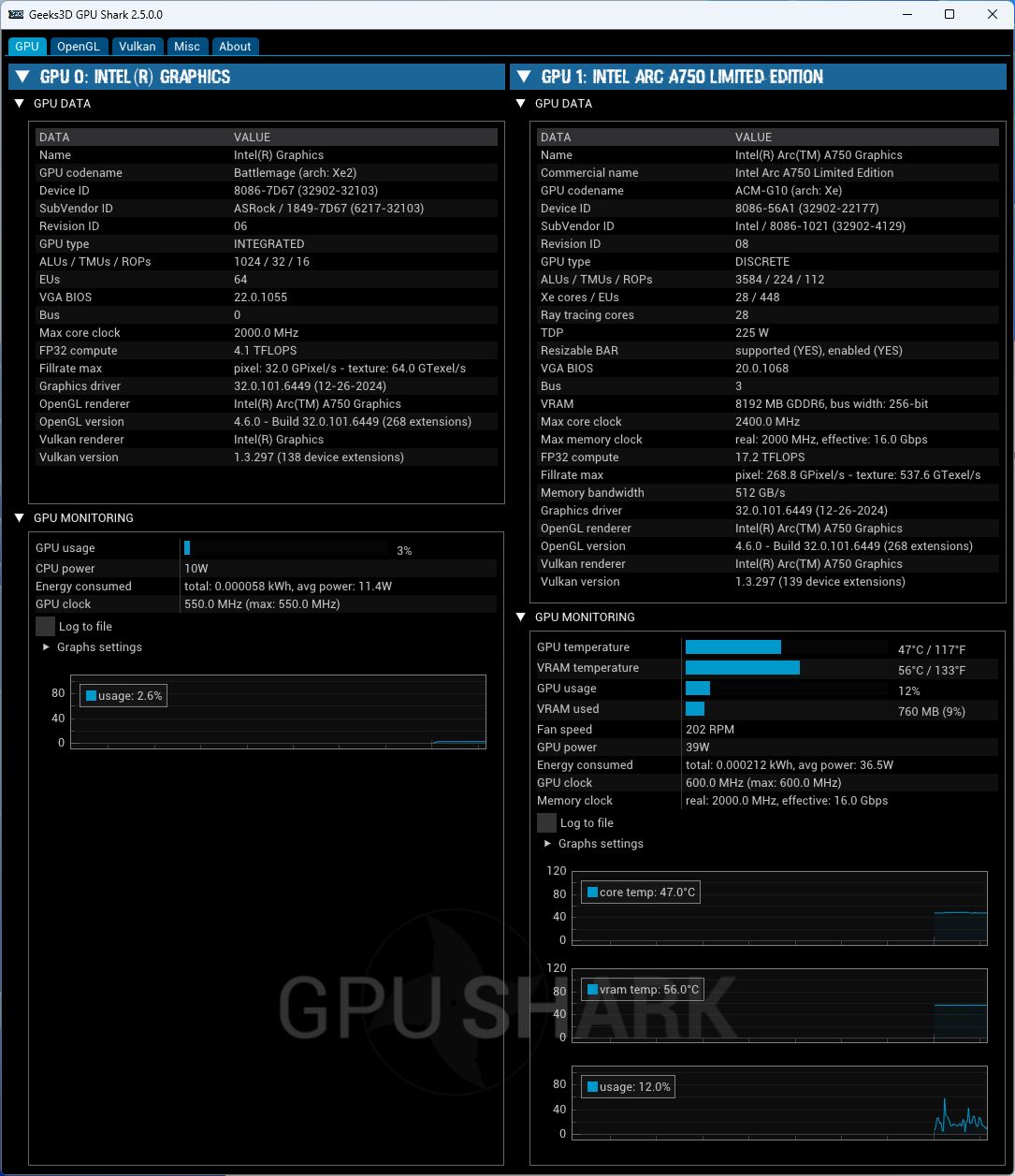The image size is (1015, 1176).
Task: Click the VRAM temperature bar showing 56°C
Action: pyautogui.click(x=787, y=668)
